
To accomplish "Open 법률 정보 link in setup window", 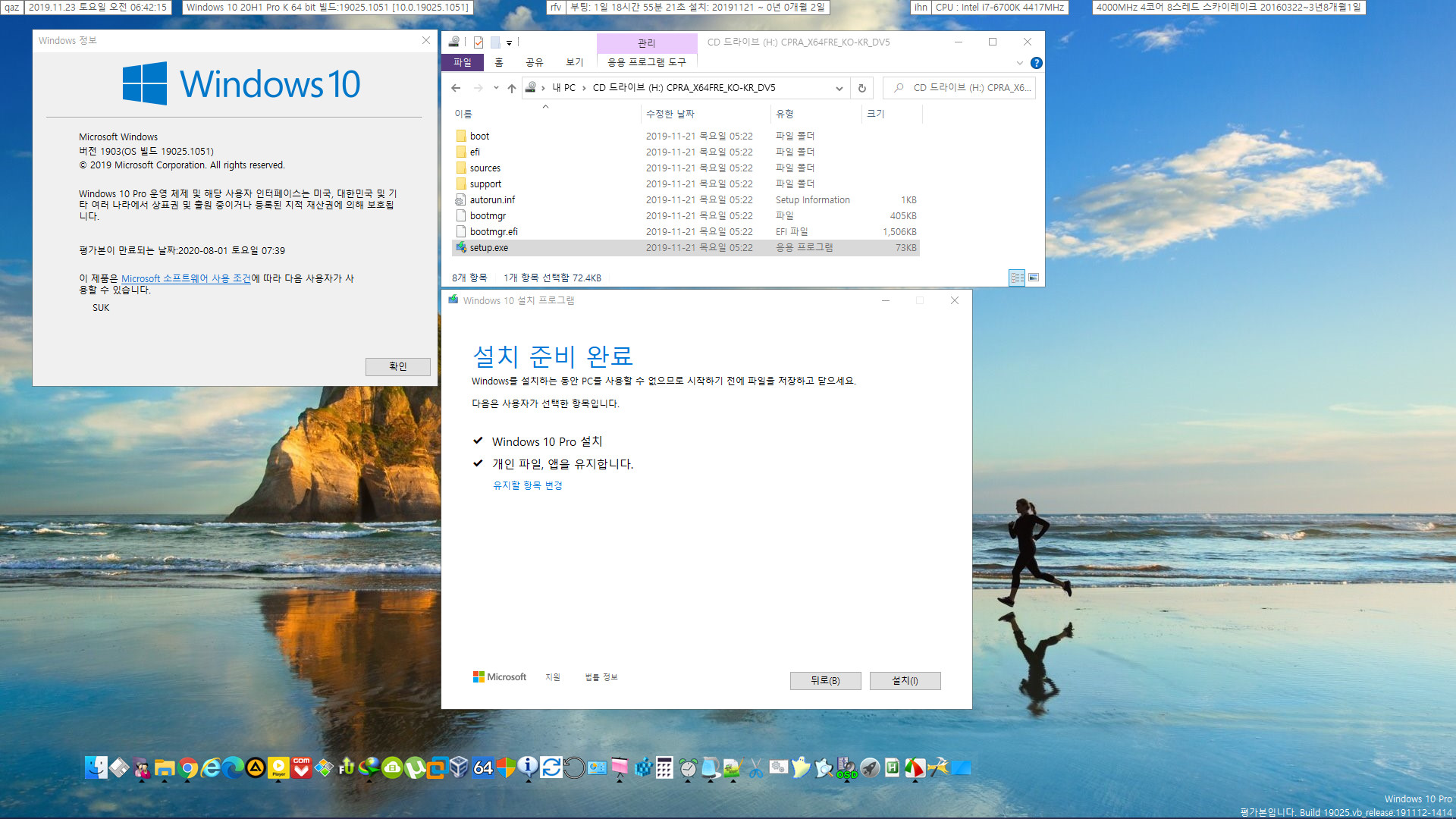I will pos(601,677).
